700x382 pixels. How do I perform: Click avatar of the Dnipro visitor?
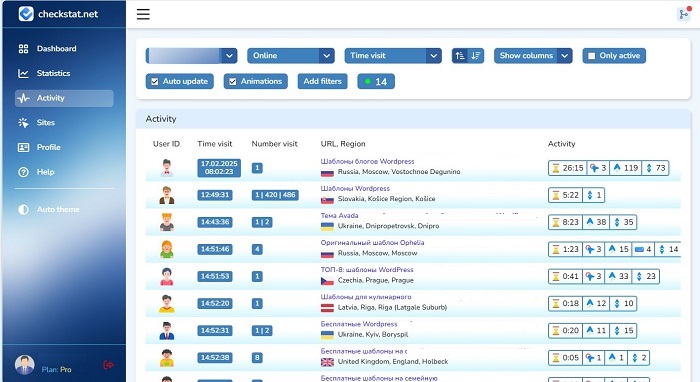(167, 222)
